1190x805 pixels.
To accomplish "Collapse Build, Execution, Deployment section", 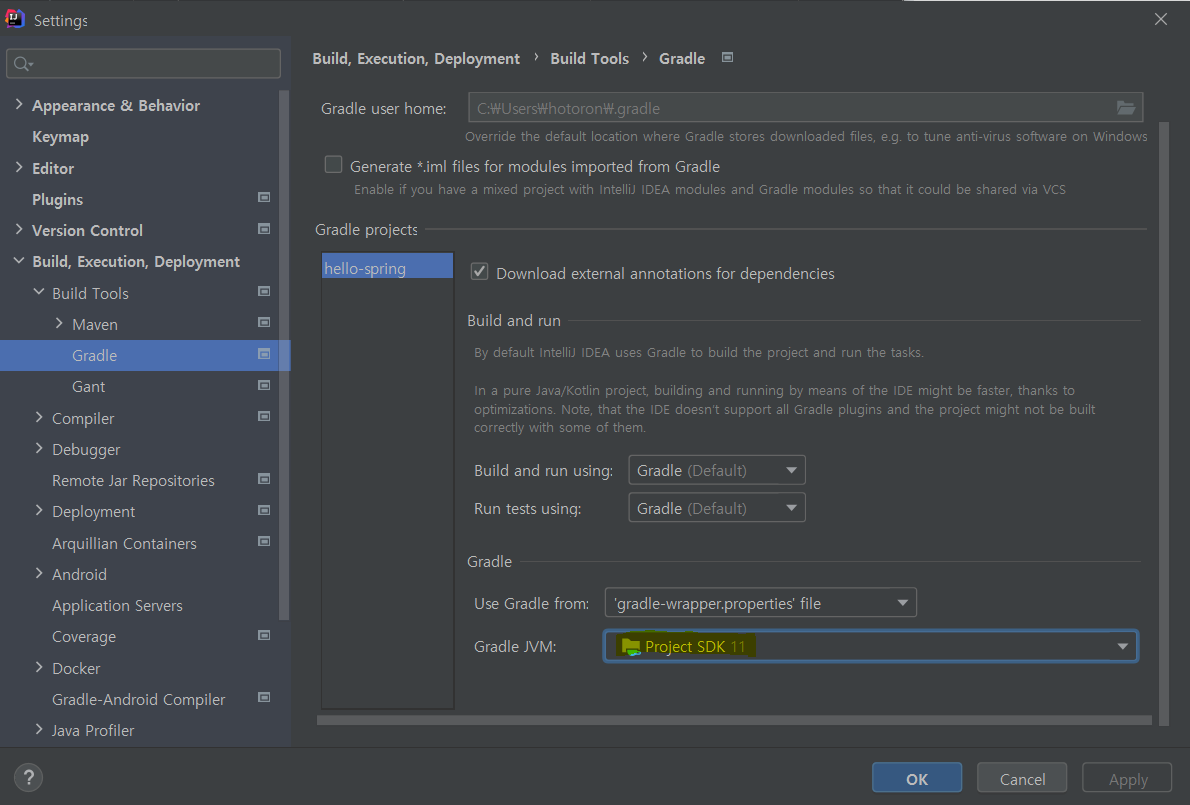I will [19, 261].
